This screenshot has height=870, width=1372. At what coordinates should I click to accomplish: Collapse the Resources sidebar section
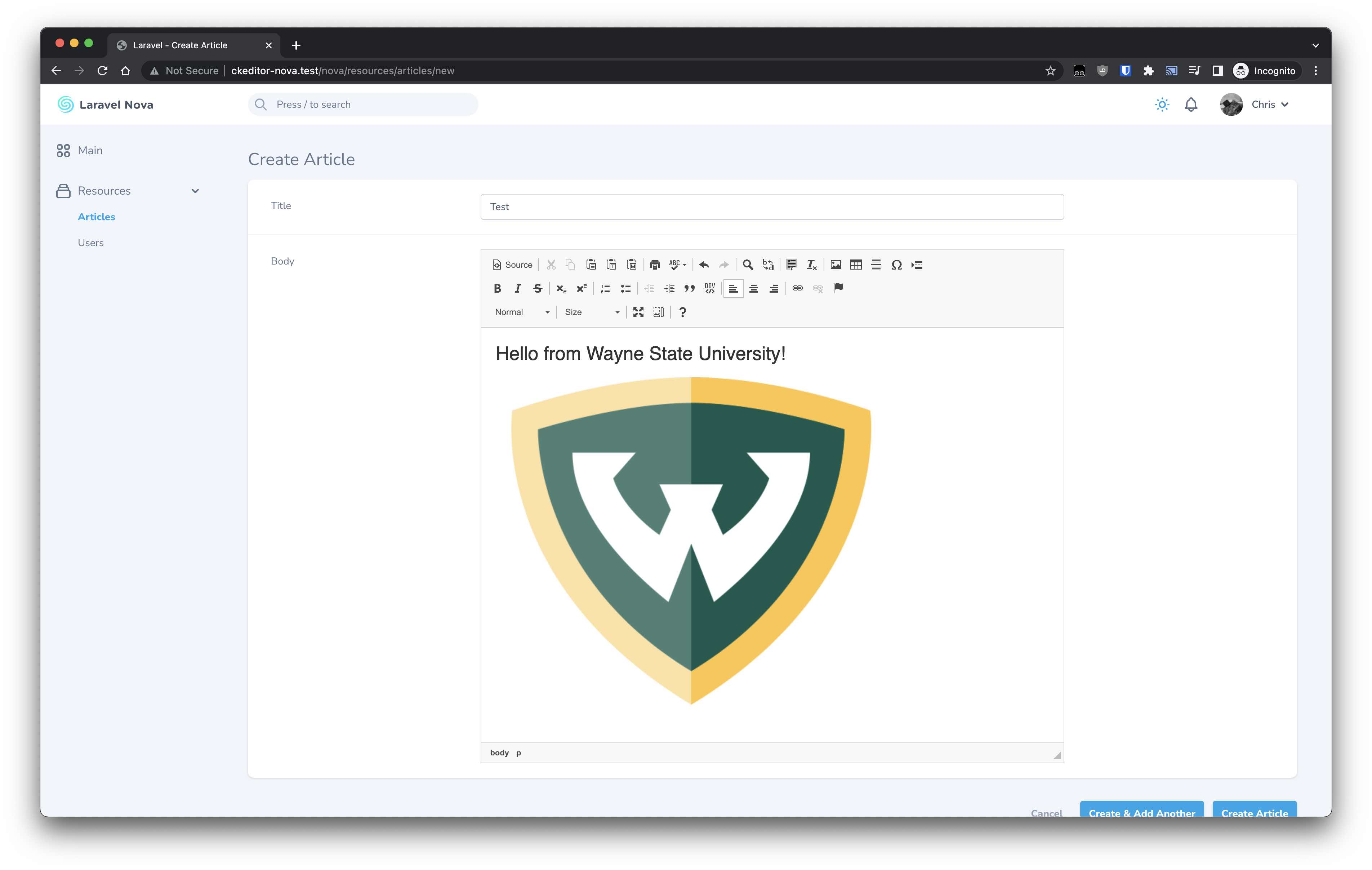coord(195,191)
